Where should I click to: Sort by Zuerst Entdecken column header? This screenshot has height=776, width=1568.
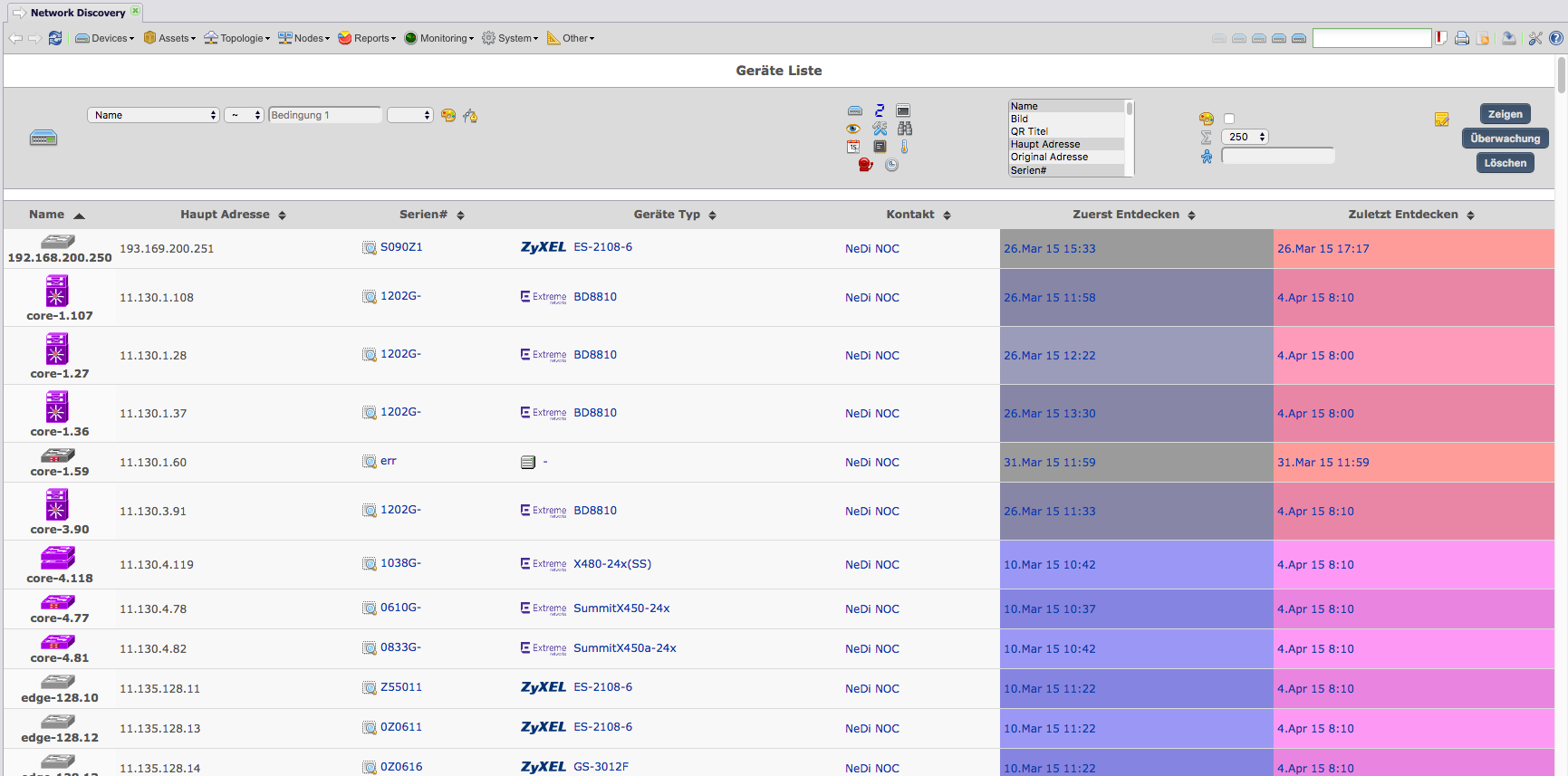point(1134,215)
